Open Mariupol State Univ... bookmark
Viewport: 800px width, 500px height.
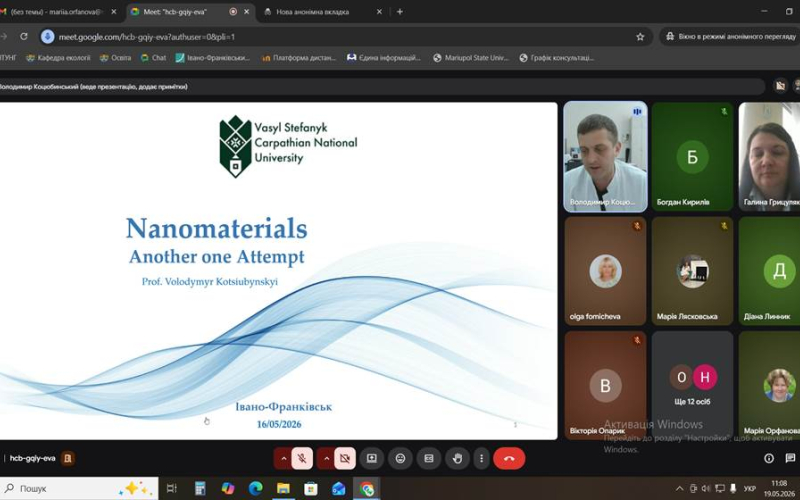pos(471,58)
